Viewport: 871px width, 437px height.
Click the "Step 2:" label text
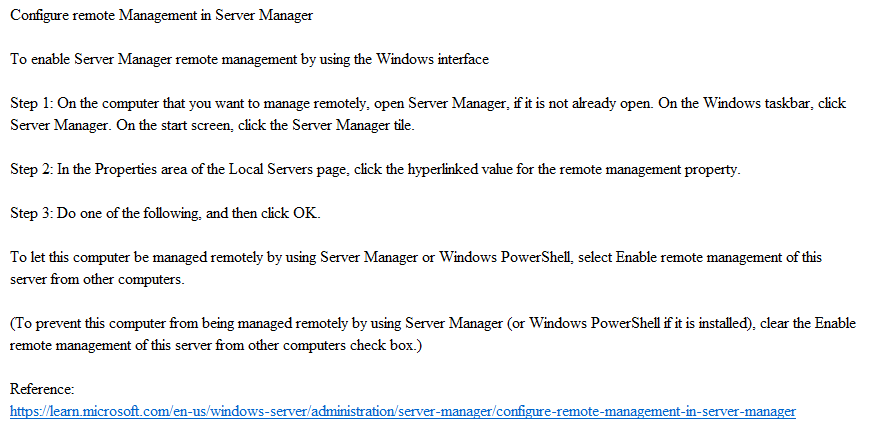coord(31,170)
